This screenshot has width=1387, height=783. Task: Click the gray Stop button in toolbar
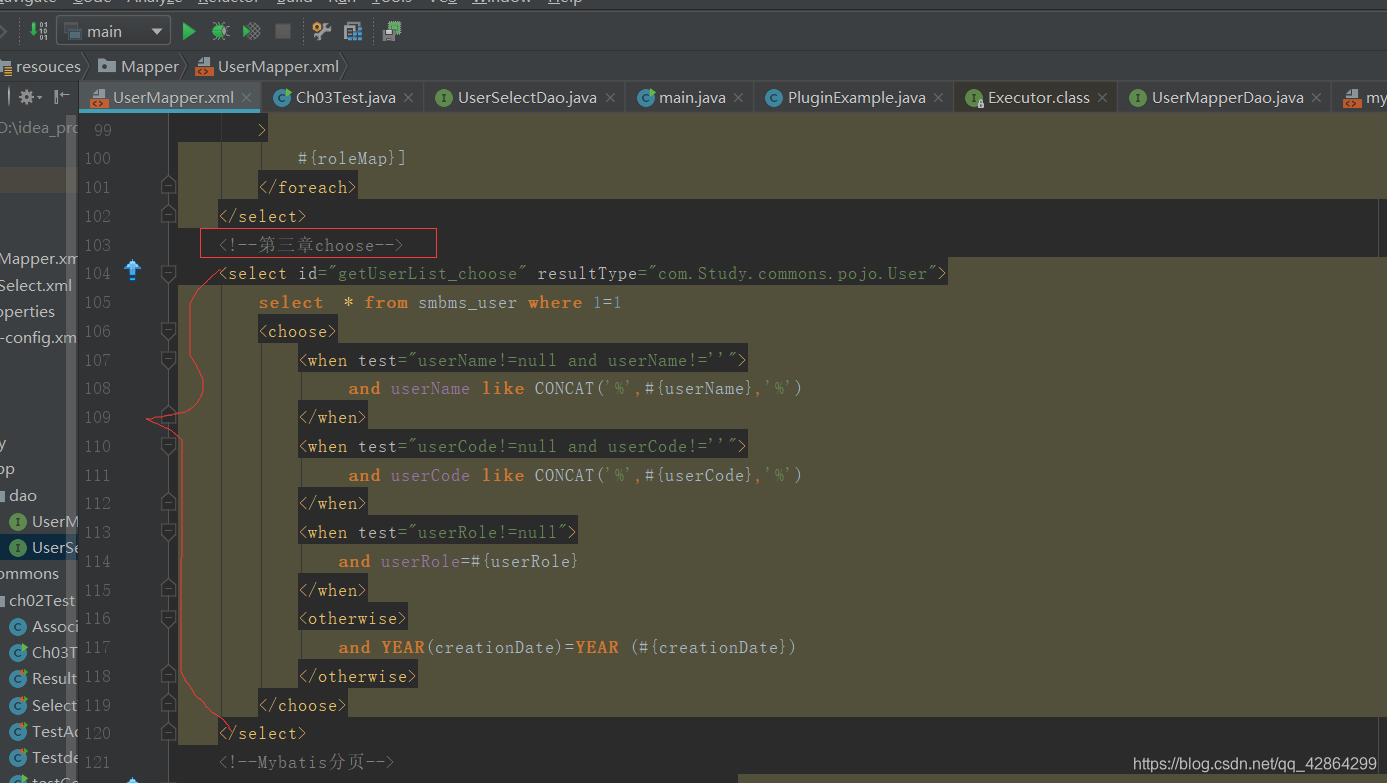click(x=283, y=31)
